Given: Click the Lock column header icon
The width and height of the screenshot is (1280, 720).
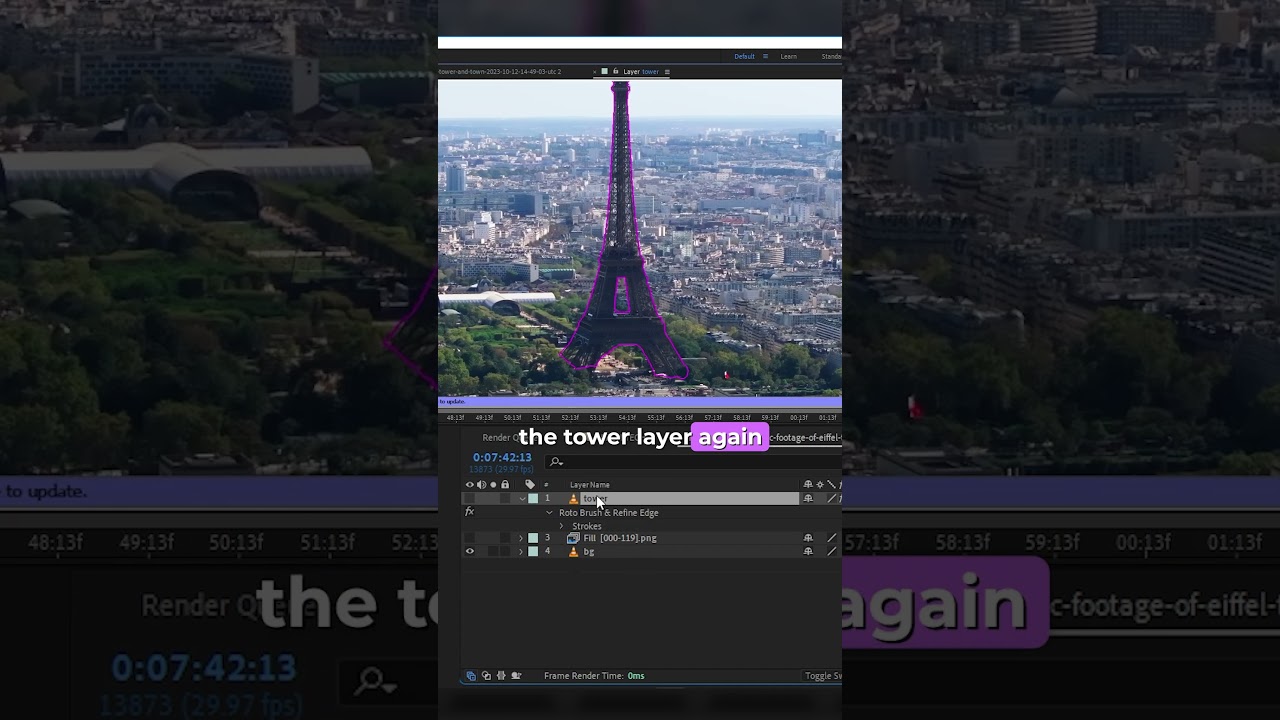Looking at the screenshot, I should click(x=505, y=485).
